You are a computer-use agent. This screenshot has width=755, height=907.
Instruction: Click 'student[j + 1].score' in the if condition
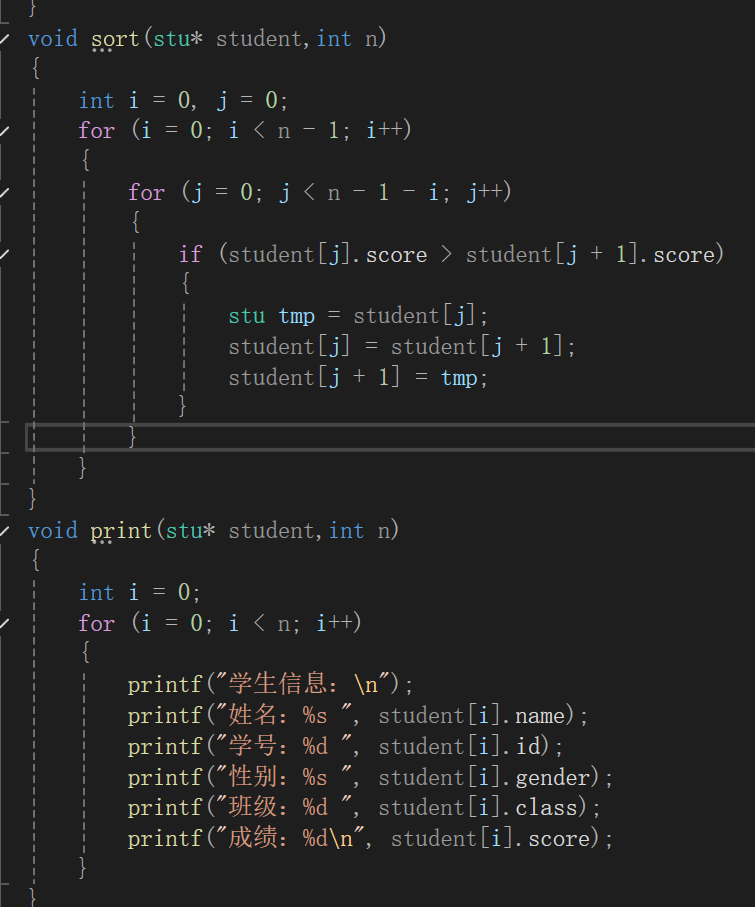591,255
